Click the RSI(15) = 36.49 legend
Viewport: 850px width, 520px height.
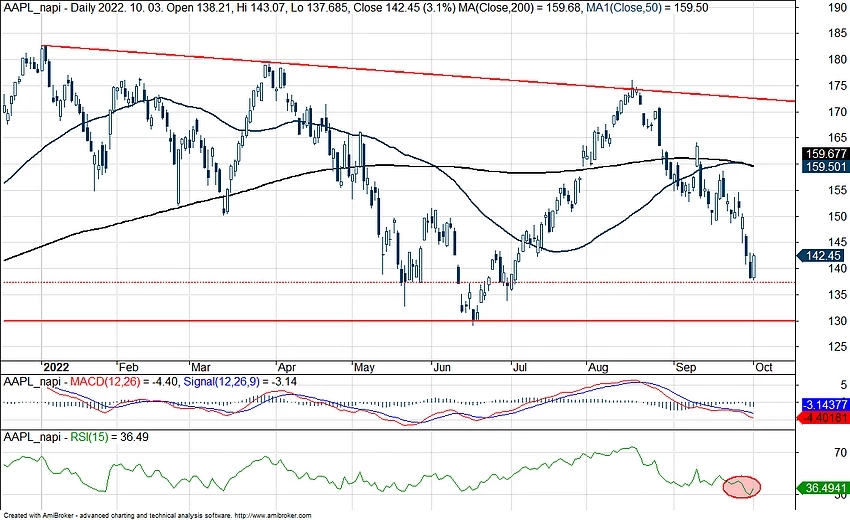110,437
